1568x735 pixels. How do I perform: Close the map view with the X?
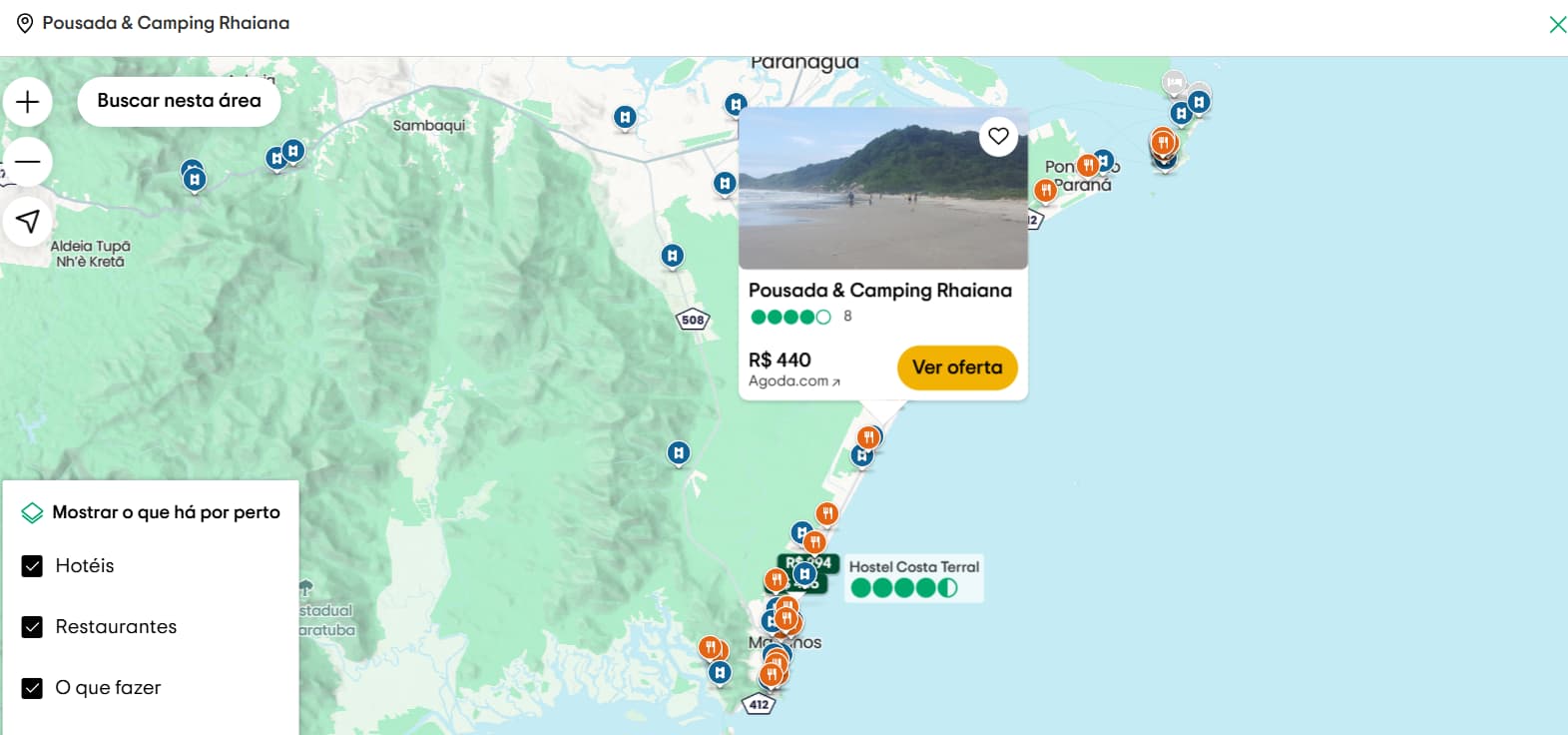[x=1556, y=24]
